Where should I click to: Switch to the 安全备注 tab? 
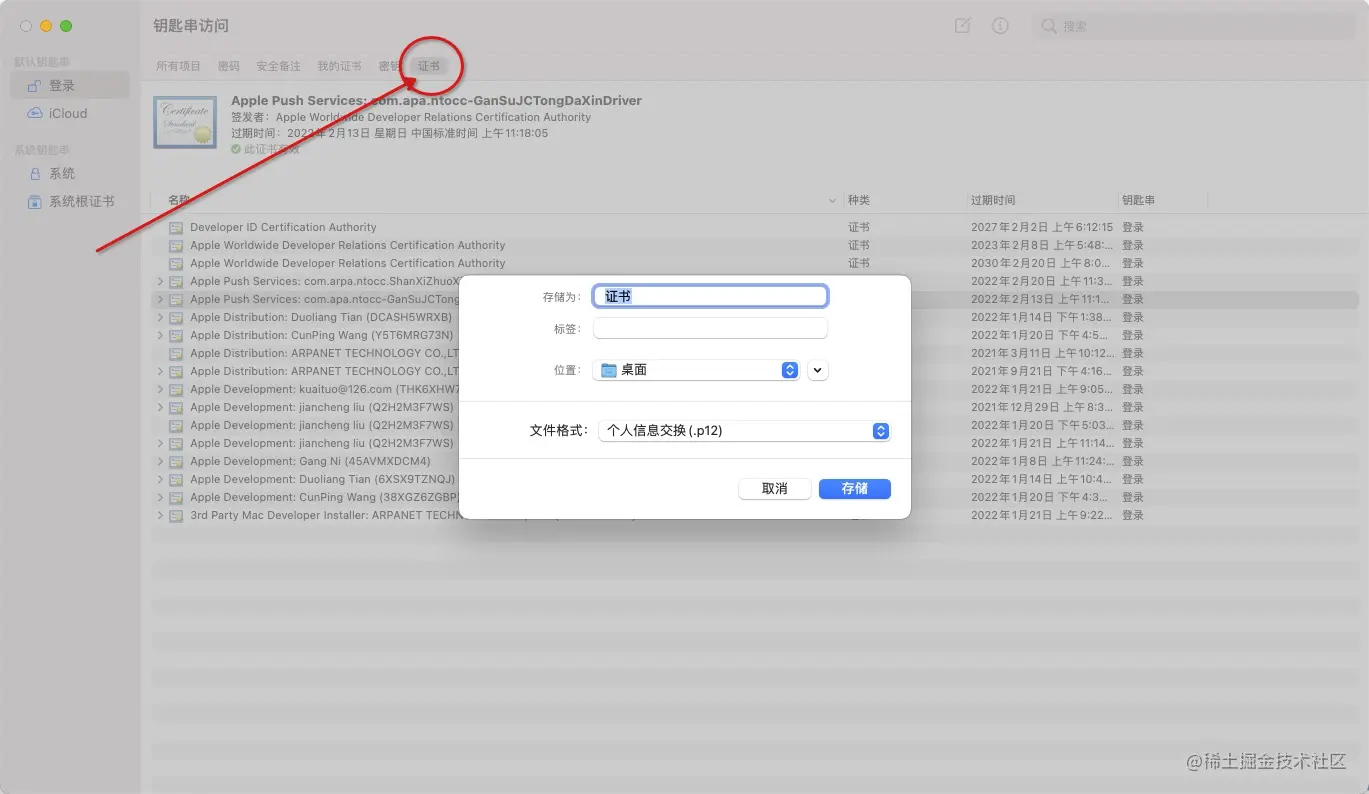pyautogui.click(x=278, y=66)
